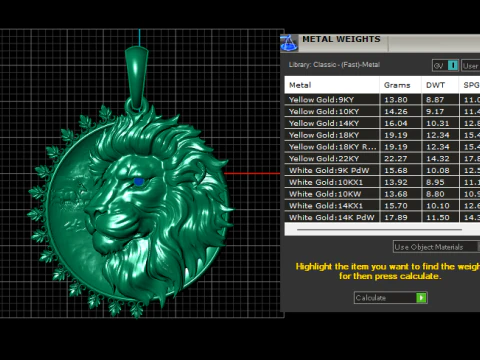Click the horizontal scrollbar under the metals table

(379, 230)
